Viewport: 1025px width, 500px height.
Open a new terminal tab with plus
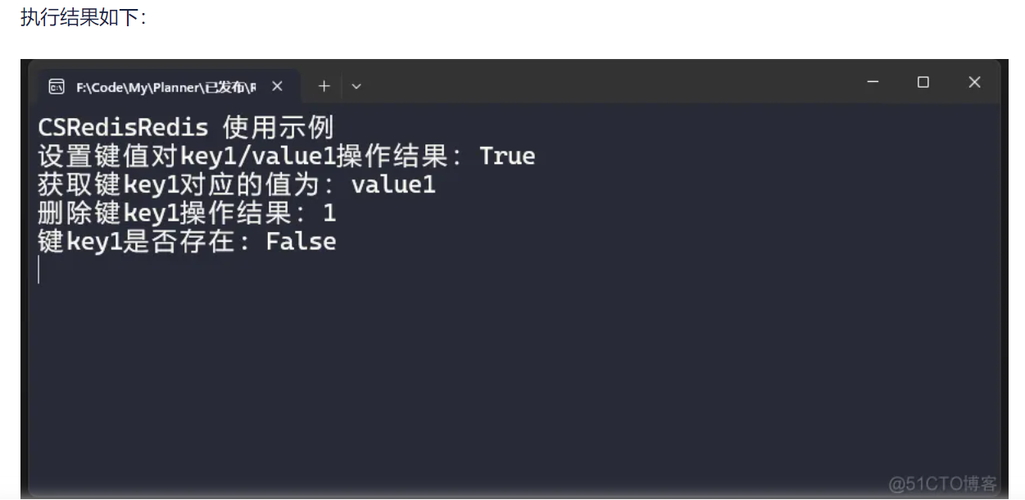point(324,86)
